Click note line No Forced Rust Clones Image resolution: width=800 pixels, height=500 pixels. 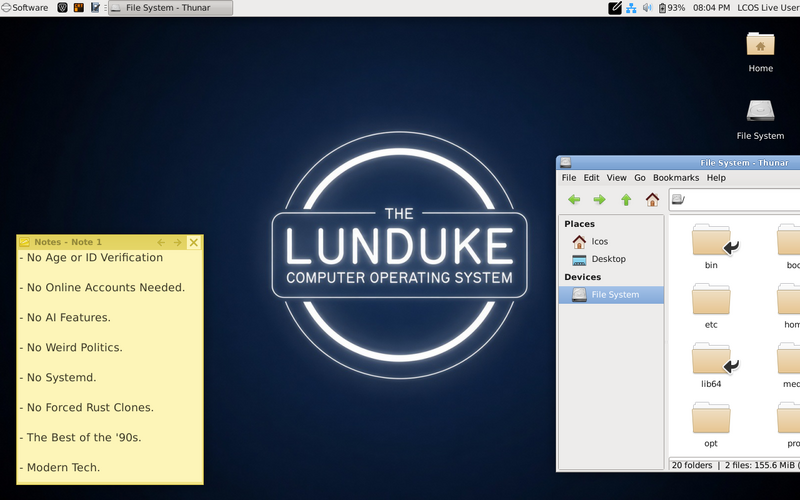pyautogui.click(x=86, y=408)
